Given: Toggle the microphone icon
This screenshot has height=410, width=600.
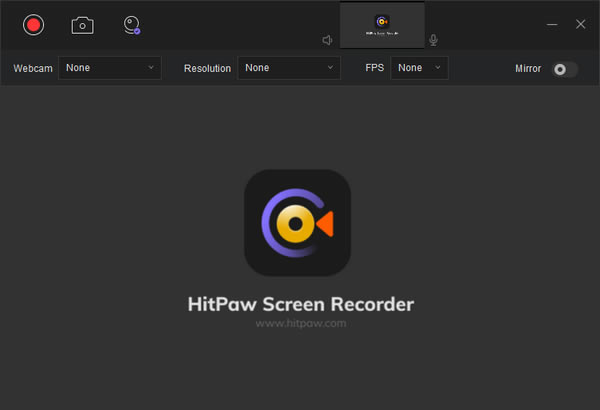Looking at the screenshot, I should tap(433, 40).
